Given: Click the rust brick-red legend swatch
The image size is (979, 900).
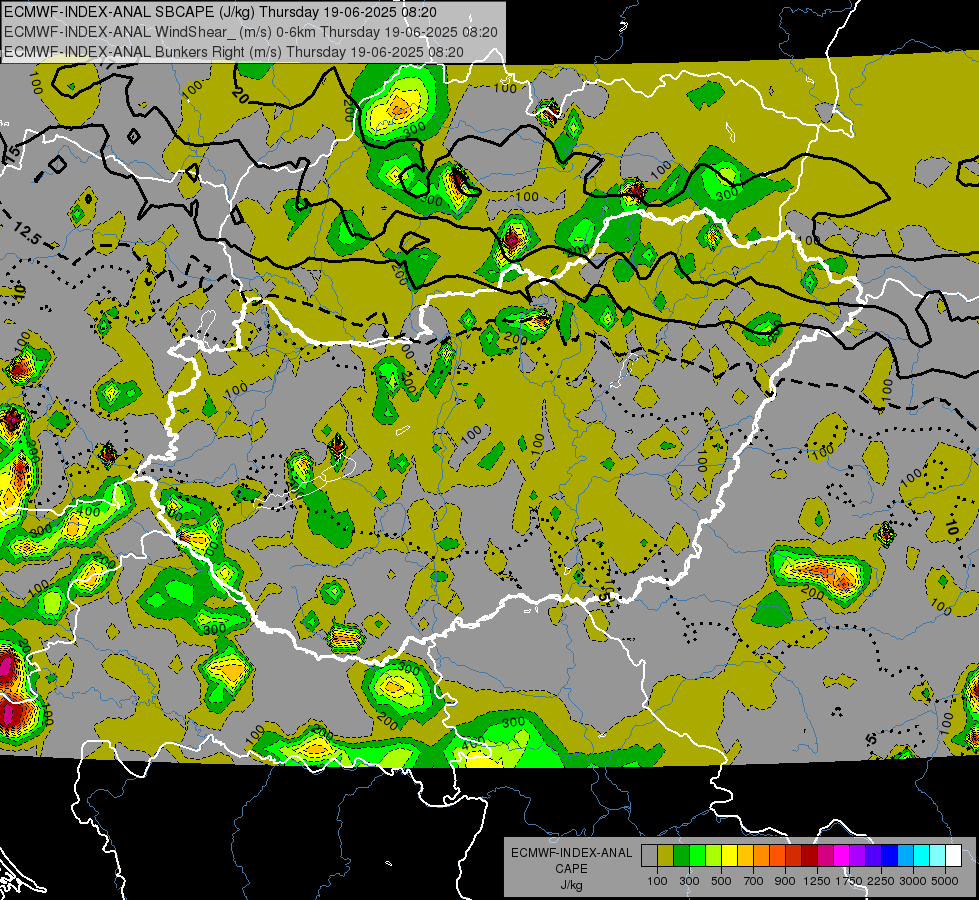Looking at the screenshot, I should [794, 856].
